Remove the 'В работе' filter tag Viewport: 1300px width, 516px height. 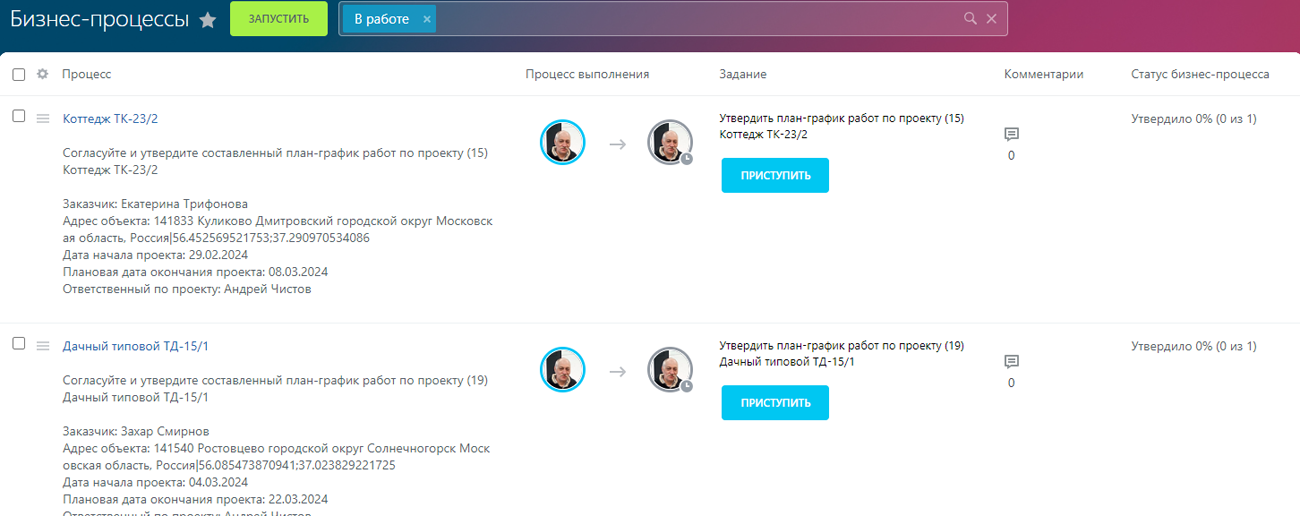427,19
